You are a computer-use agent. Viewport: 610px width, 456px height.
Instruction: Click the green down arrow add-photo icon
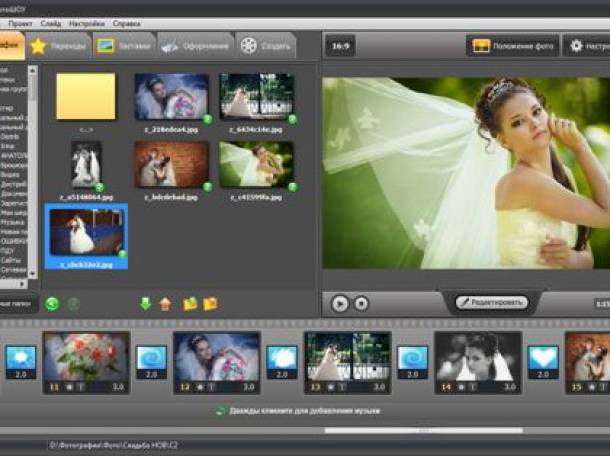click(145, 303)
